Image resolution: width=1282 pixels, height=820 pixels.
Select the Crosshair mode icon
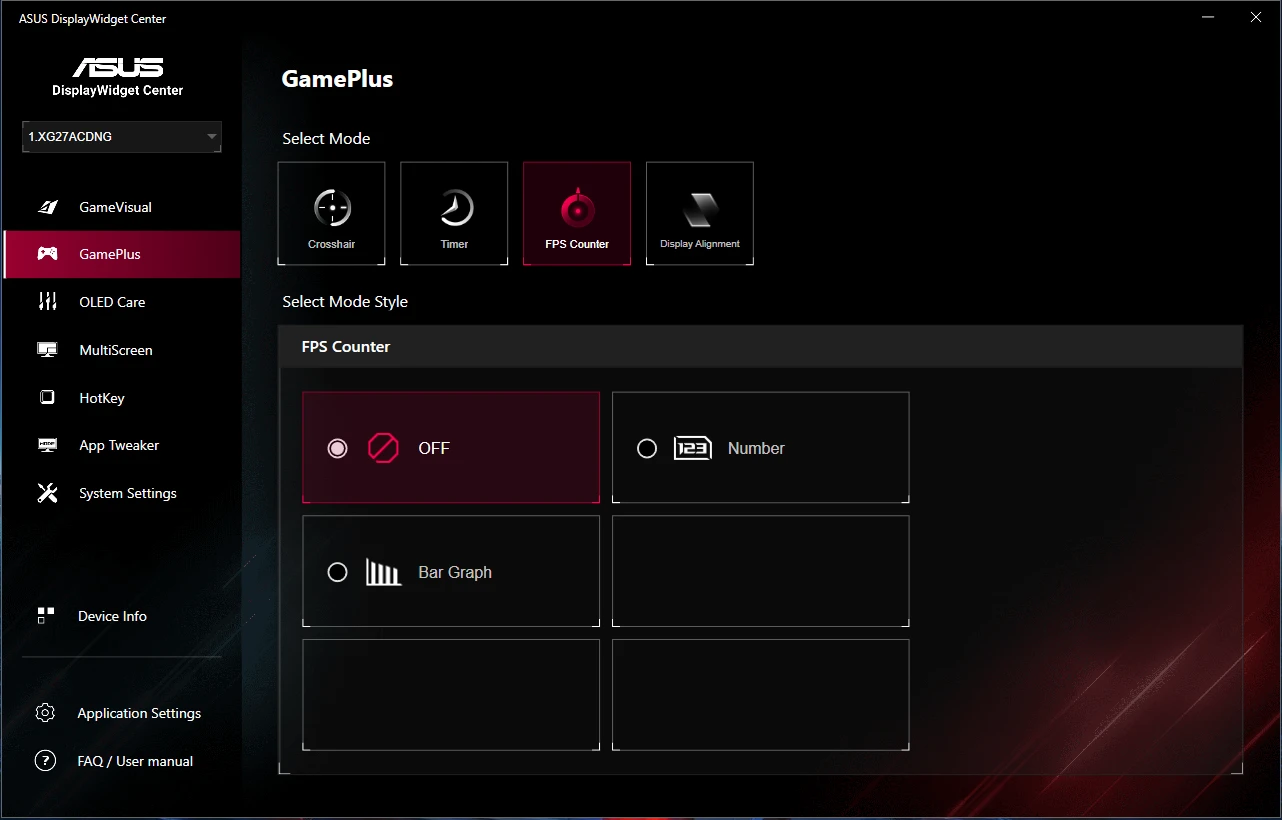331,209
